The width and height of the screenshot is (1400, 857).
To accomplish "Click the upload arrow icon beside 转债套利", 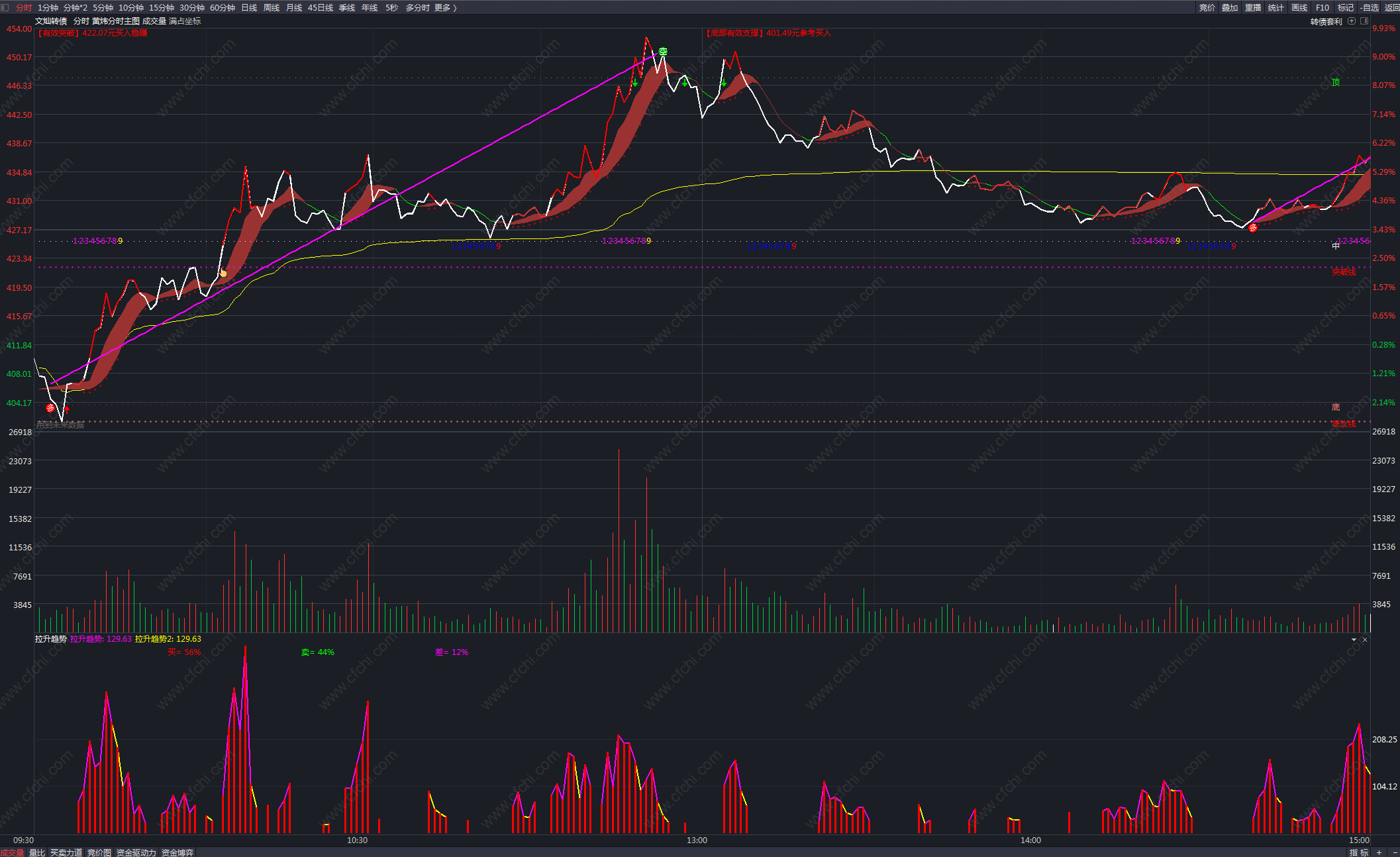I will (1352, 21).
